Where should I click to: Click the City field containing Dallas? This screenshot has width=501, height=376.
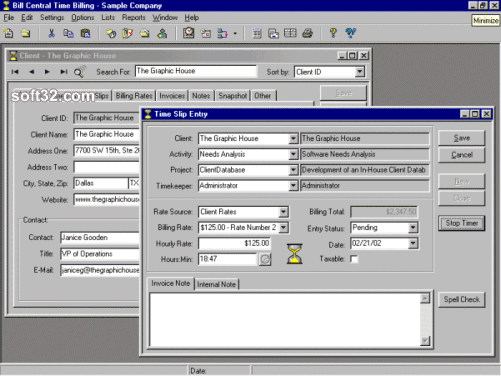click(x=100, y=183)
